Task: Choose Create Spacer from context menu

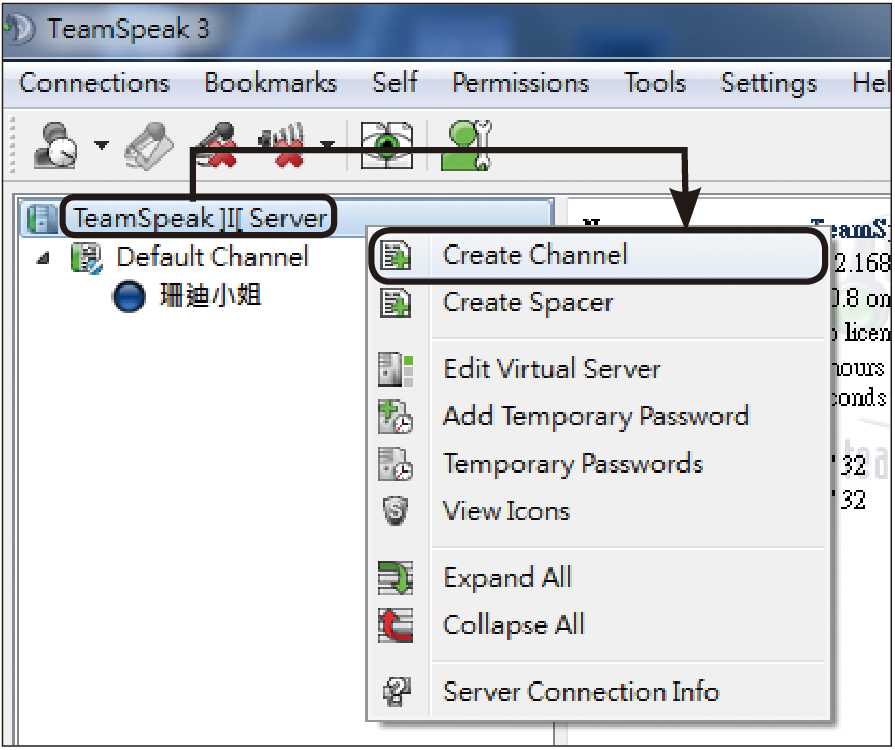Action: [598, 303]
